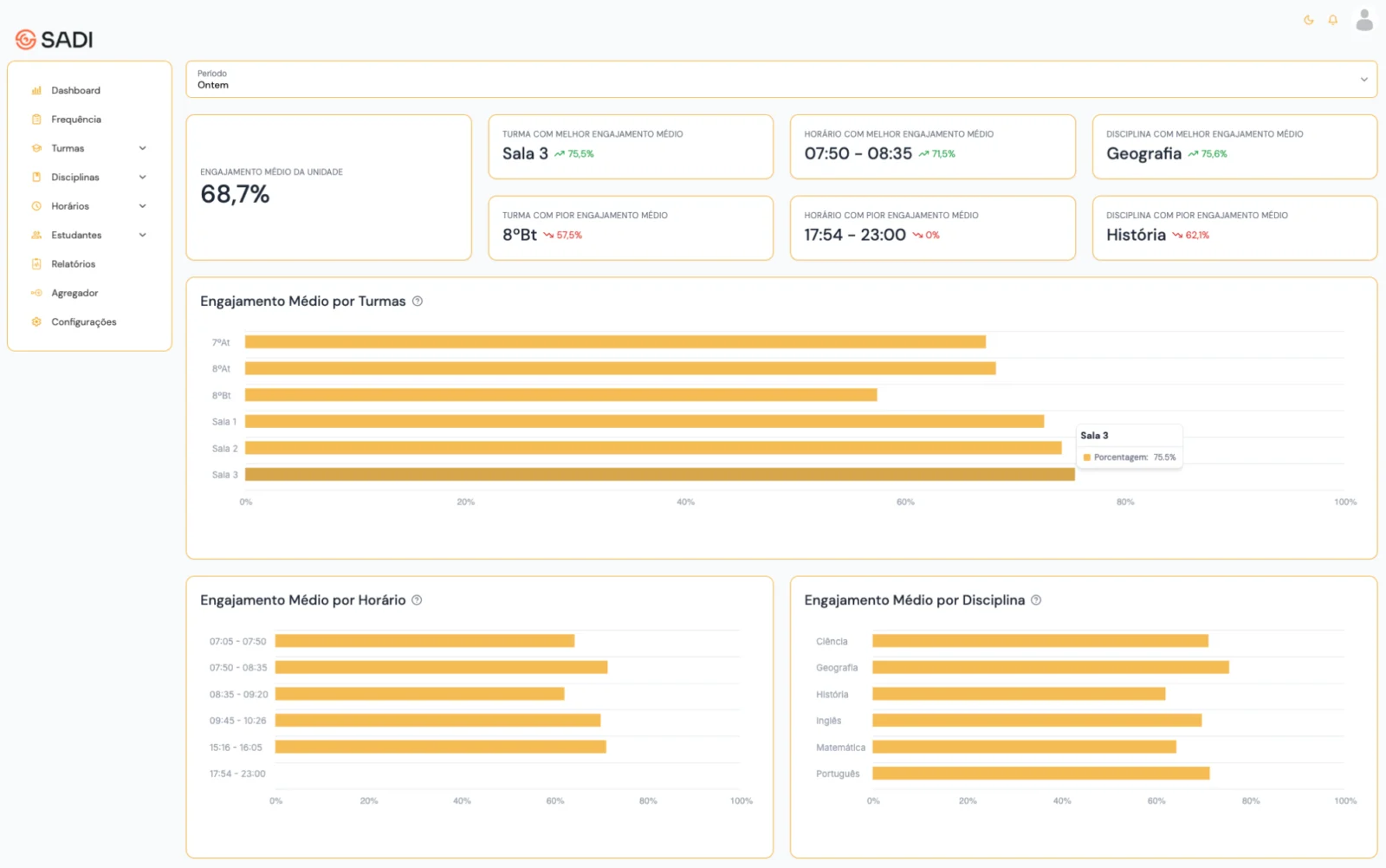1386x868 pixels.
Task: Open notifications bell icon
Action: point(1332,20)
